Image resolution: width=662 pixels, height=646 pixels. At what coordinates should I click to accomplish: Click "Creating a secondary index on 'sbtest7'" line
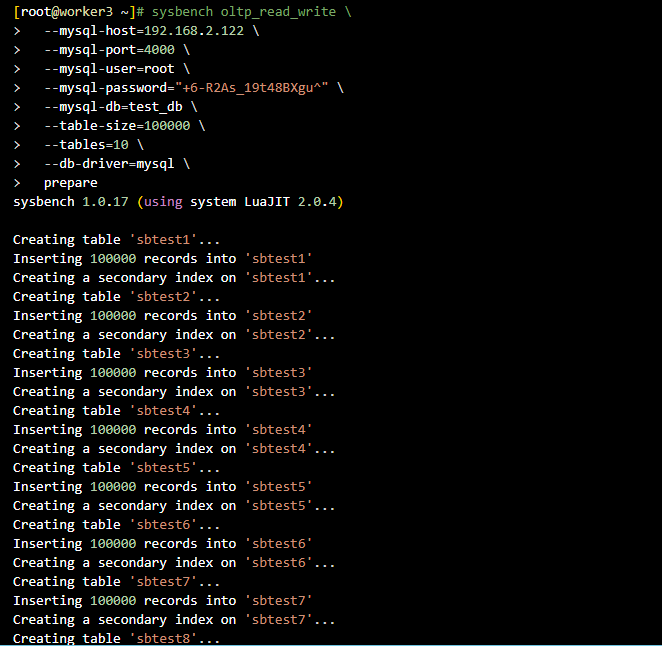pos(174,620)
